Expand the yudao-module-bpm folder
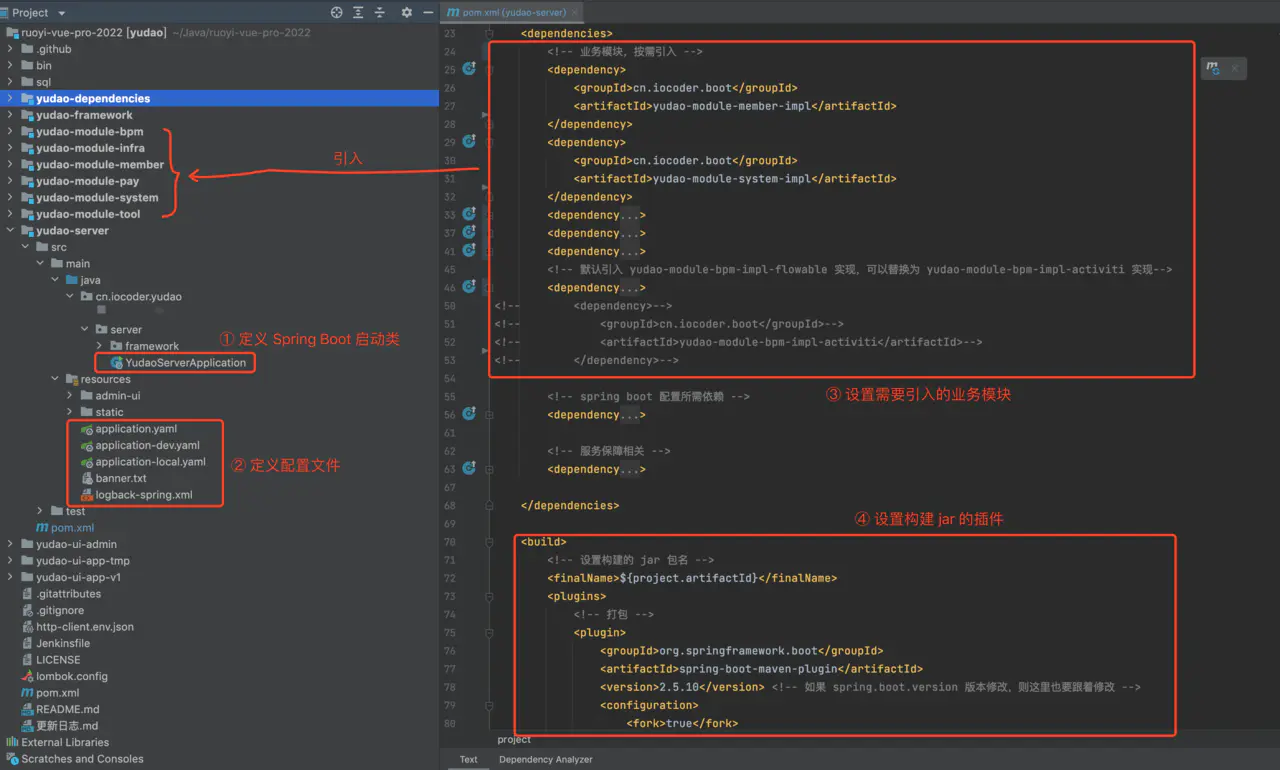The height and width of the screenshot is (770, 1280). [x=11, y=132]
